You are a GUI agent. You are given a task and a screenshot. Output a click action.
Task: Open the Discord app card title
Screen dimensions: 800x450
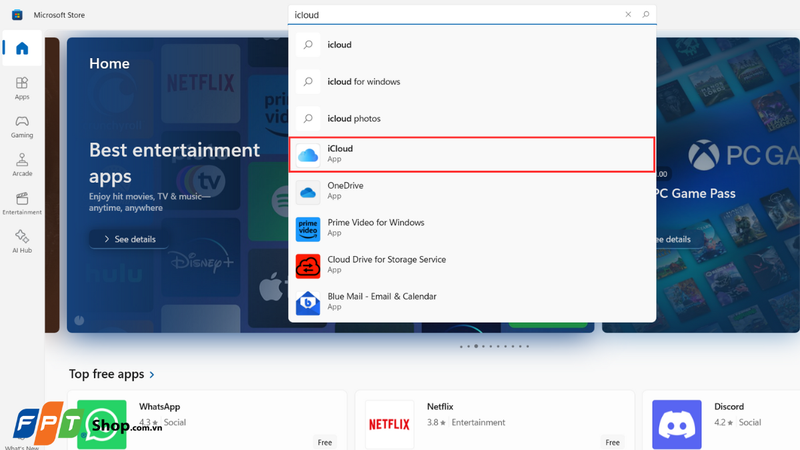point(729,407)
